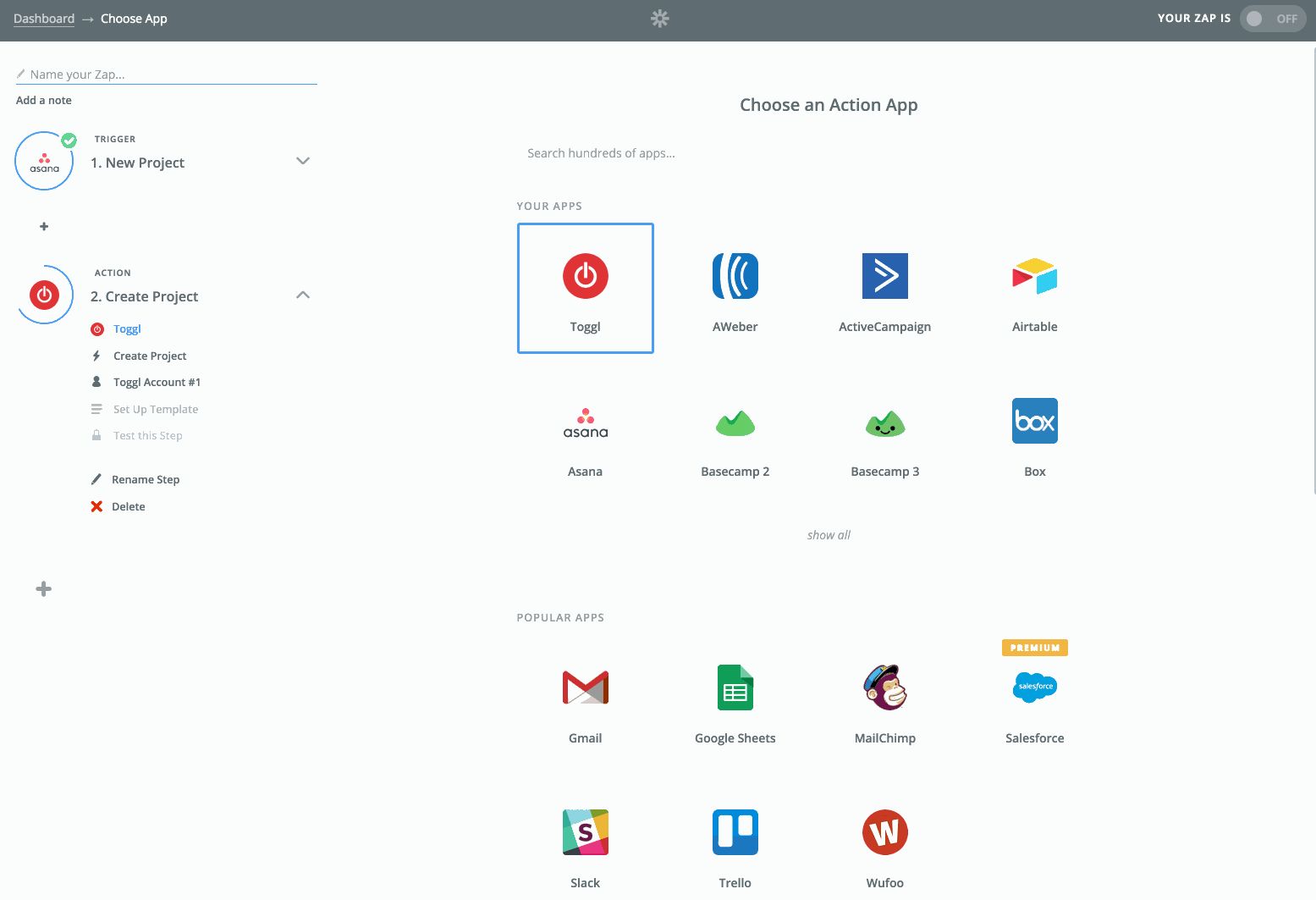The height and width of the screenshot is (900, 1316).
Task: Click the Choose App breadcrumb text
Action: [x=134, y=19]
